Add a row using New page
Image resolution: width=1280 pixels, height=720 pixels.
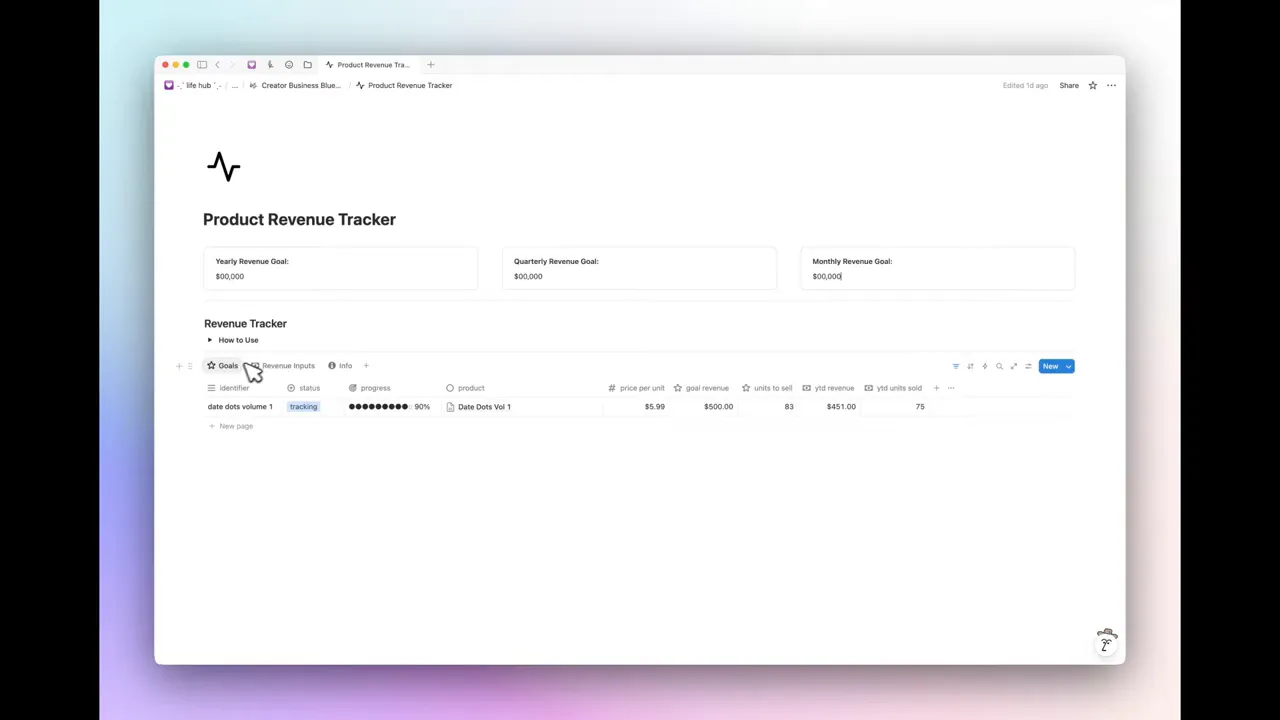click(232, 426)
